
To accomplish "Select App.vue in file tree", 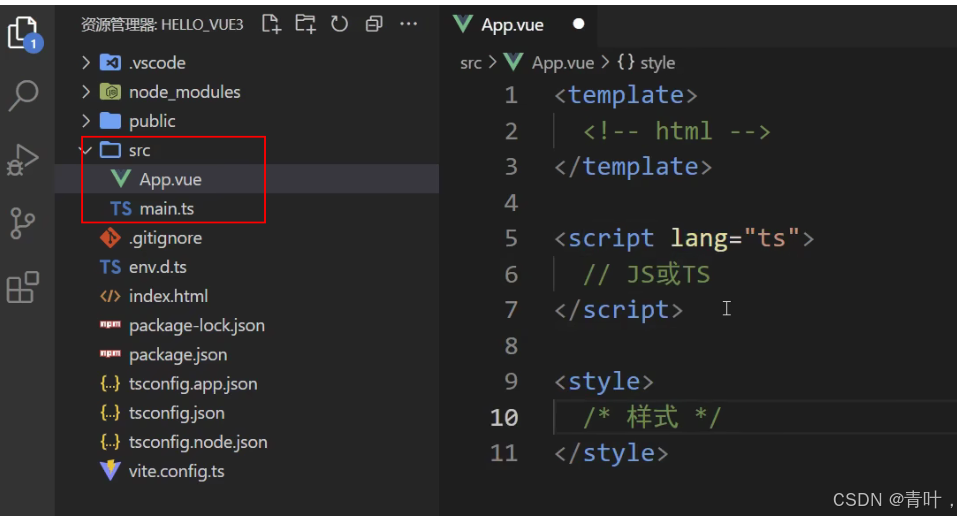I will tap(170, 179).
